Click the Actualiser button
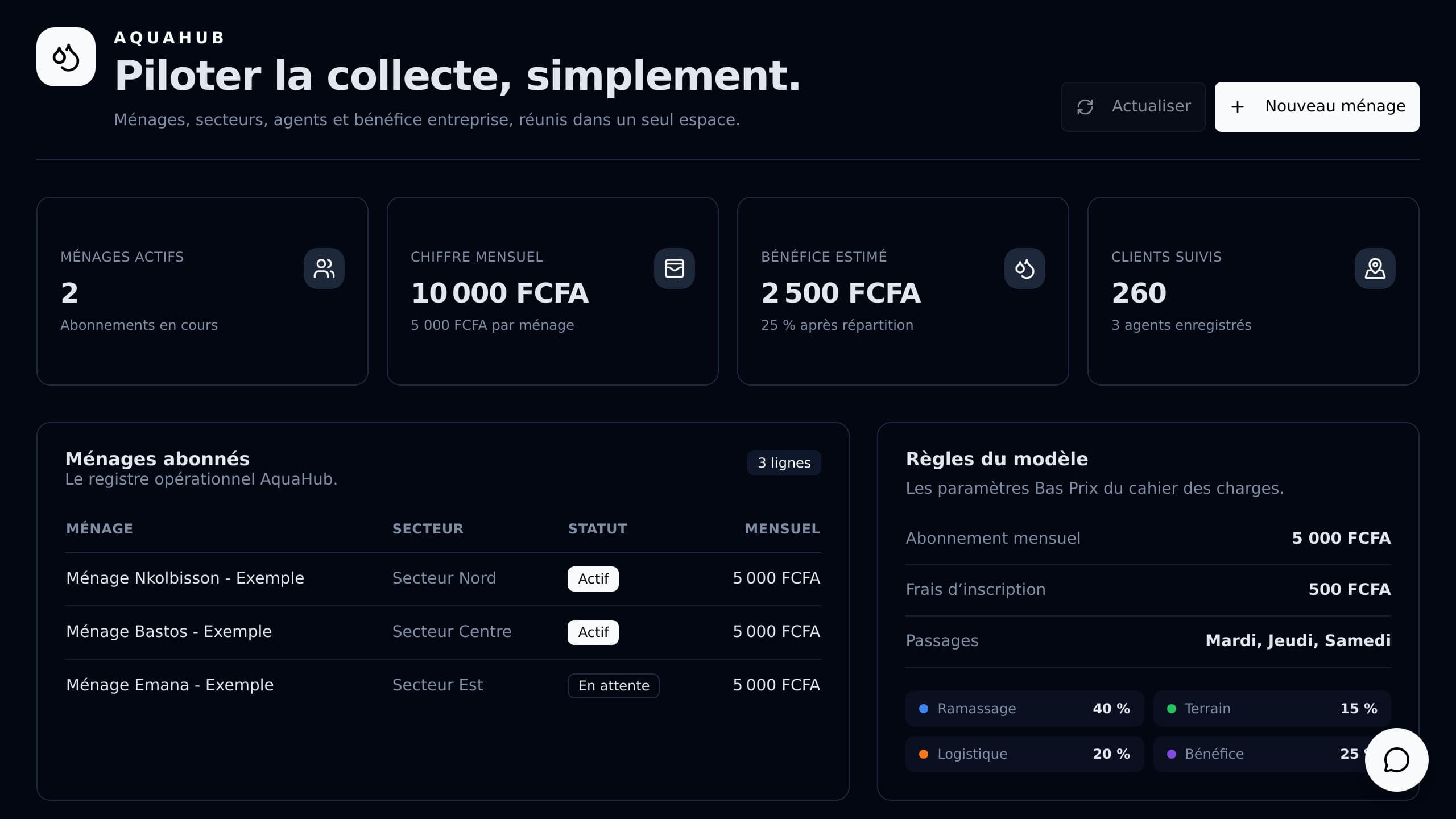This screenshot has width=1456, height=819. pyautogui.click(x=1133, y=107)
